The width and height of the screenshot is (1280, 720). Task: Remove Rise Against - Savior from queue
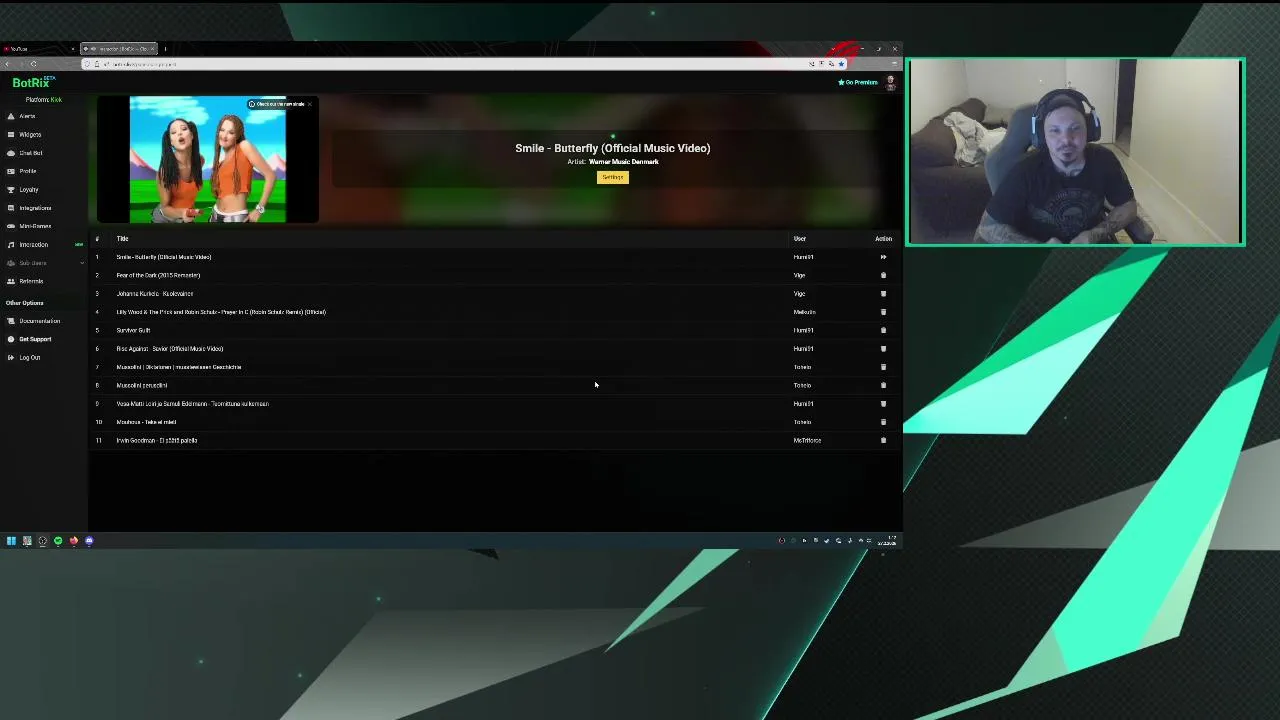[883, 349]
